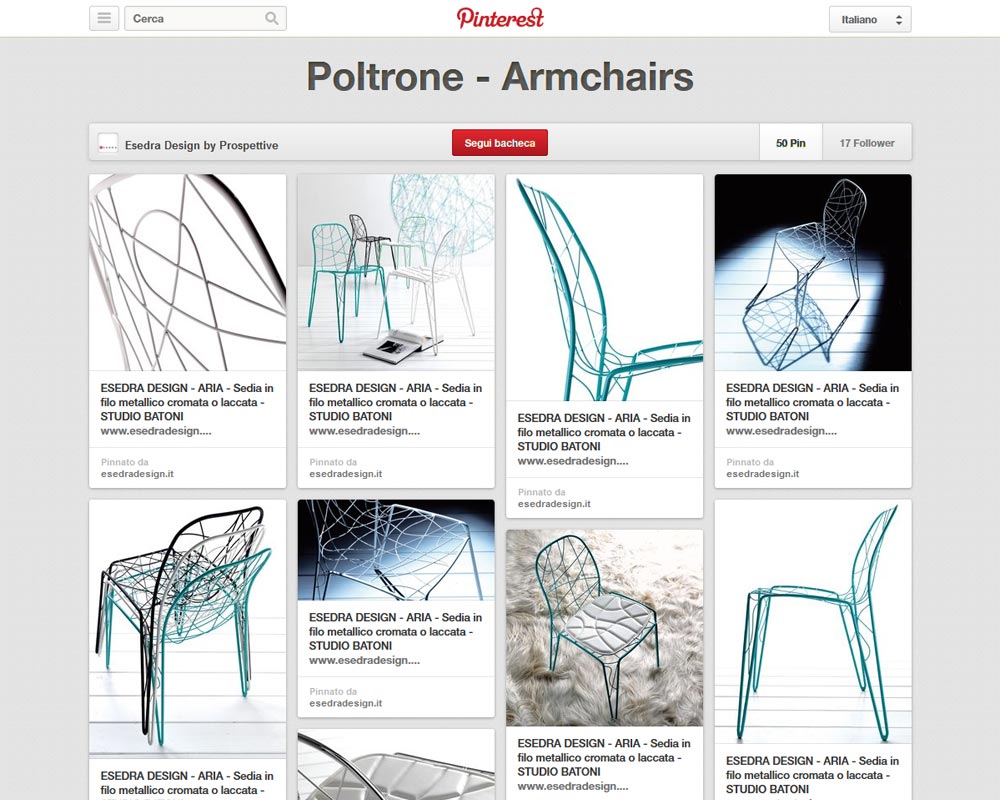Image resolution: width=1000 pixels, height=800 pixels.
Task: Open the hamburger menu icon
Action: coord(104,18)
